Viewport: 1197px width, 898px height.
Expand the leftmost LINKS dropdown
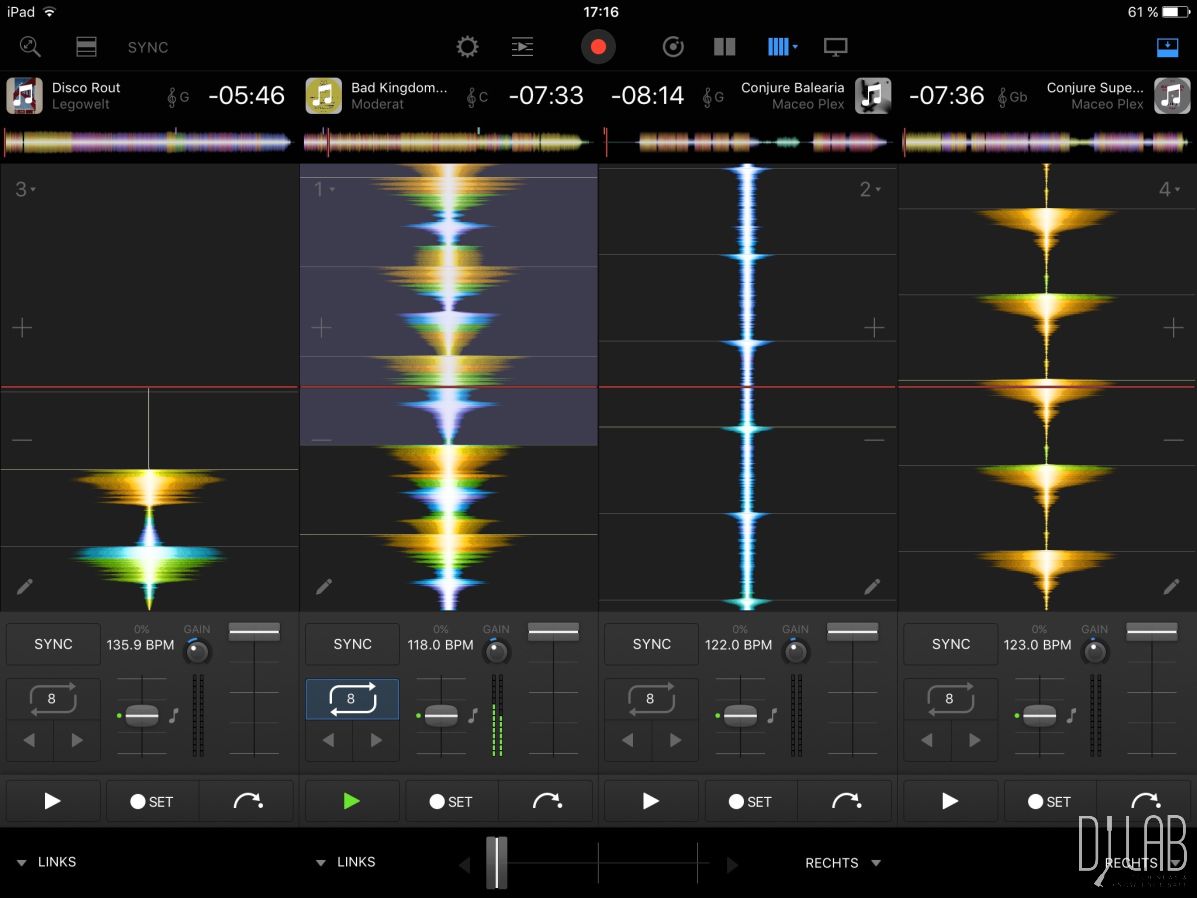point(47,862)
